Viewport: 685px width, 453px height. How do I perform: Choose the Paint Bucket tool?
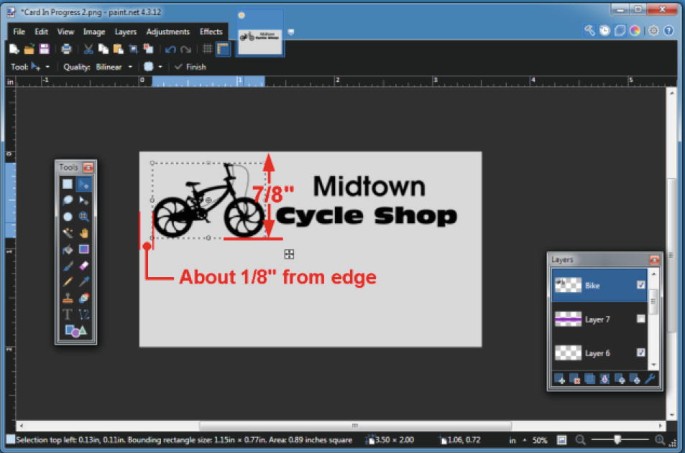click(68, 248)
